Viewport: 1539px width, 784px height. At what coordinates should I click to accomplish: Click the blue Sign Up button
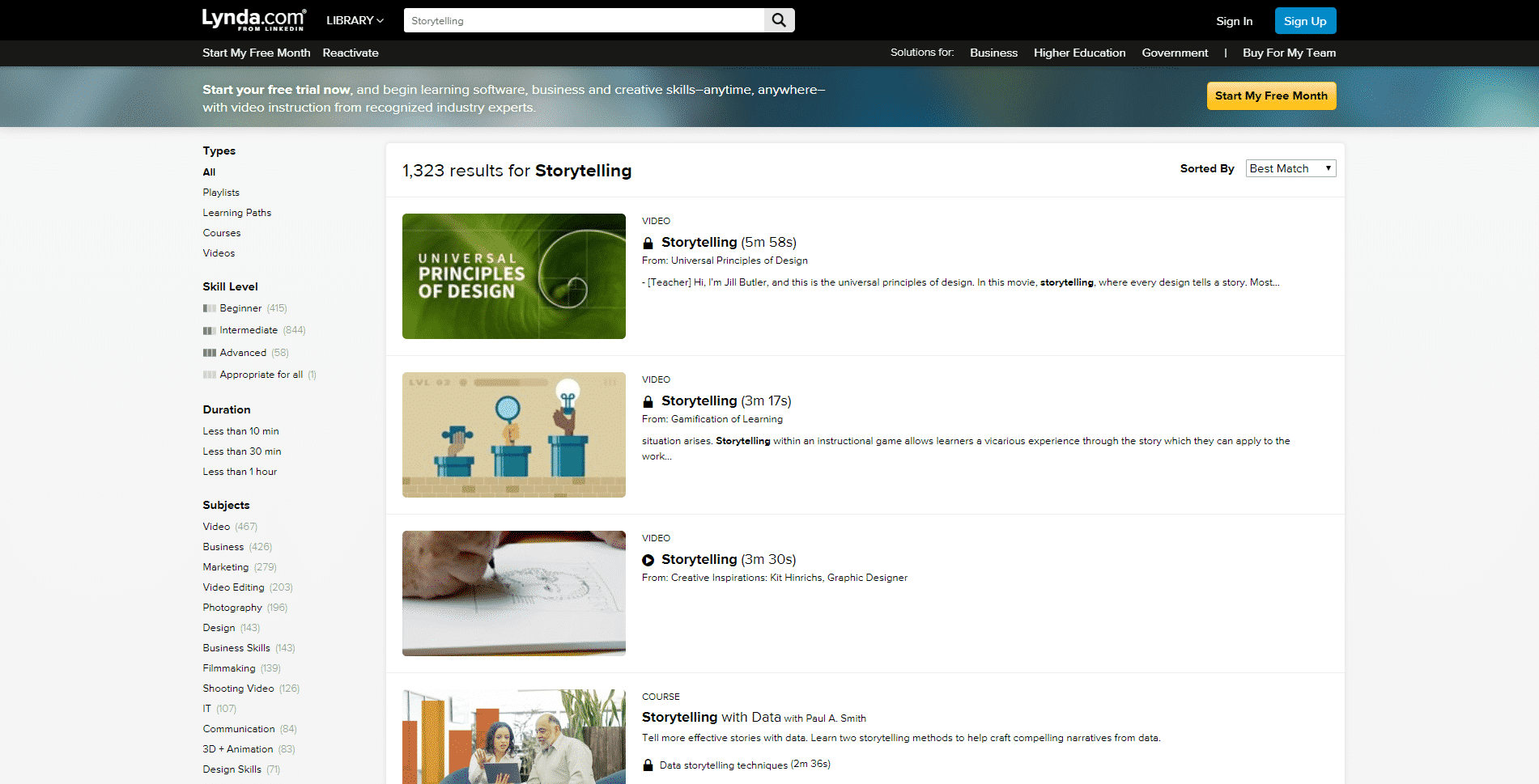[1305, 21]
